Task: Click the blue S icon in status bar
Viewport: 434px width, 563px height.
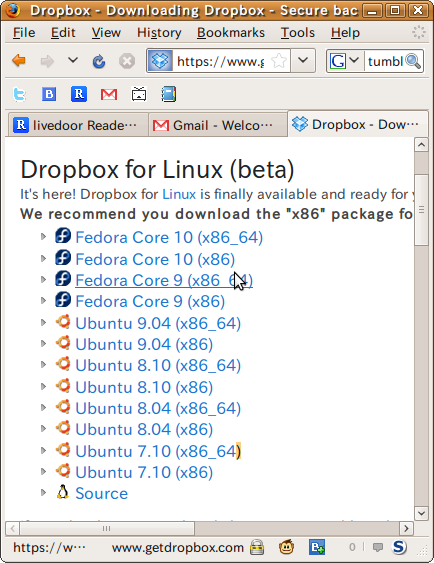Action: tap(399, 547)
